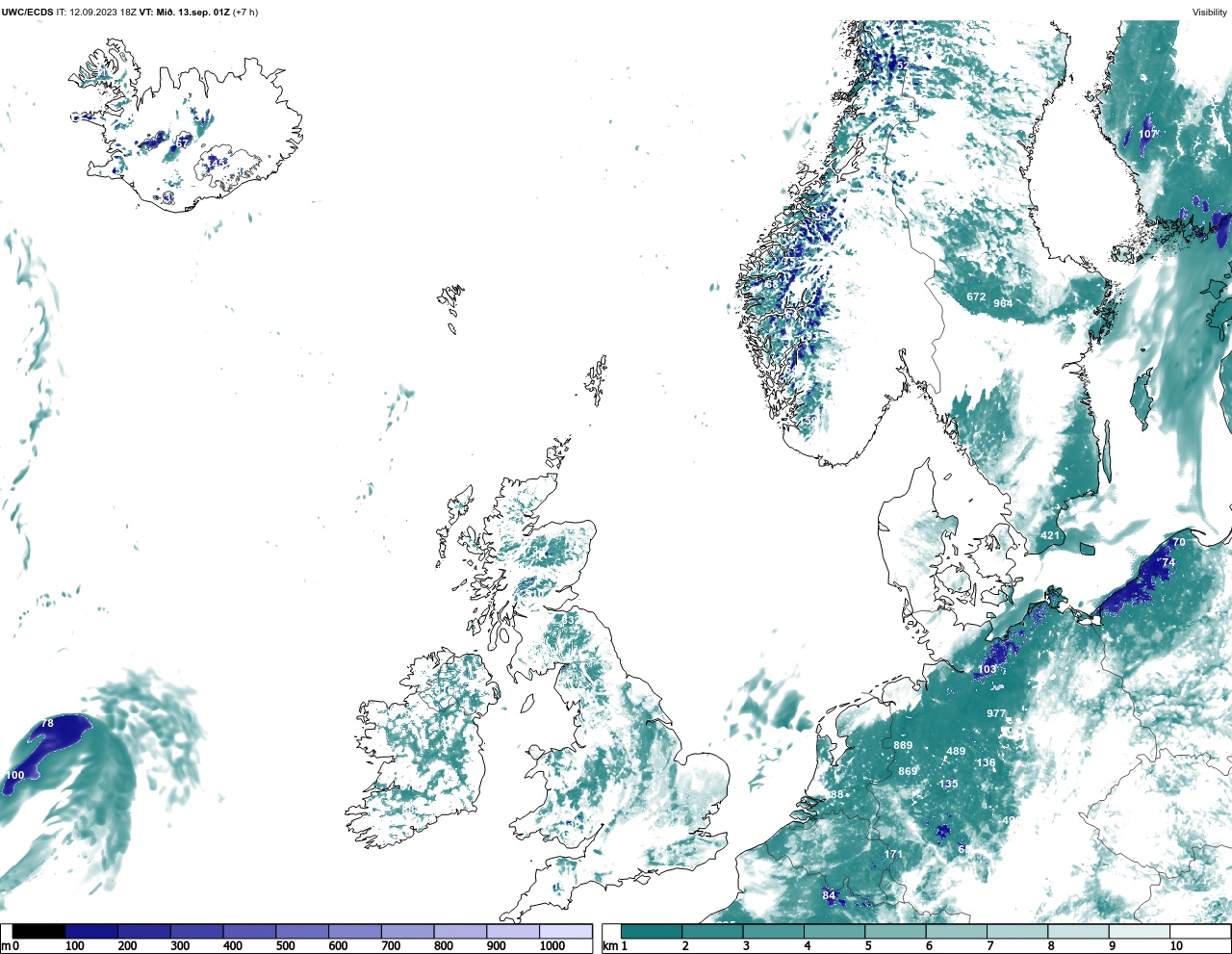Click the 700–800 m legend swatch

(x=407, y=931)
